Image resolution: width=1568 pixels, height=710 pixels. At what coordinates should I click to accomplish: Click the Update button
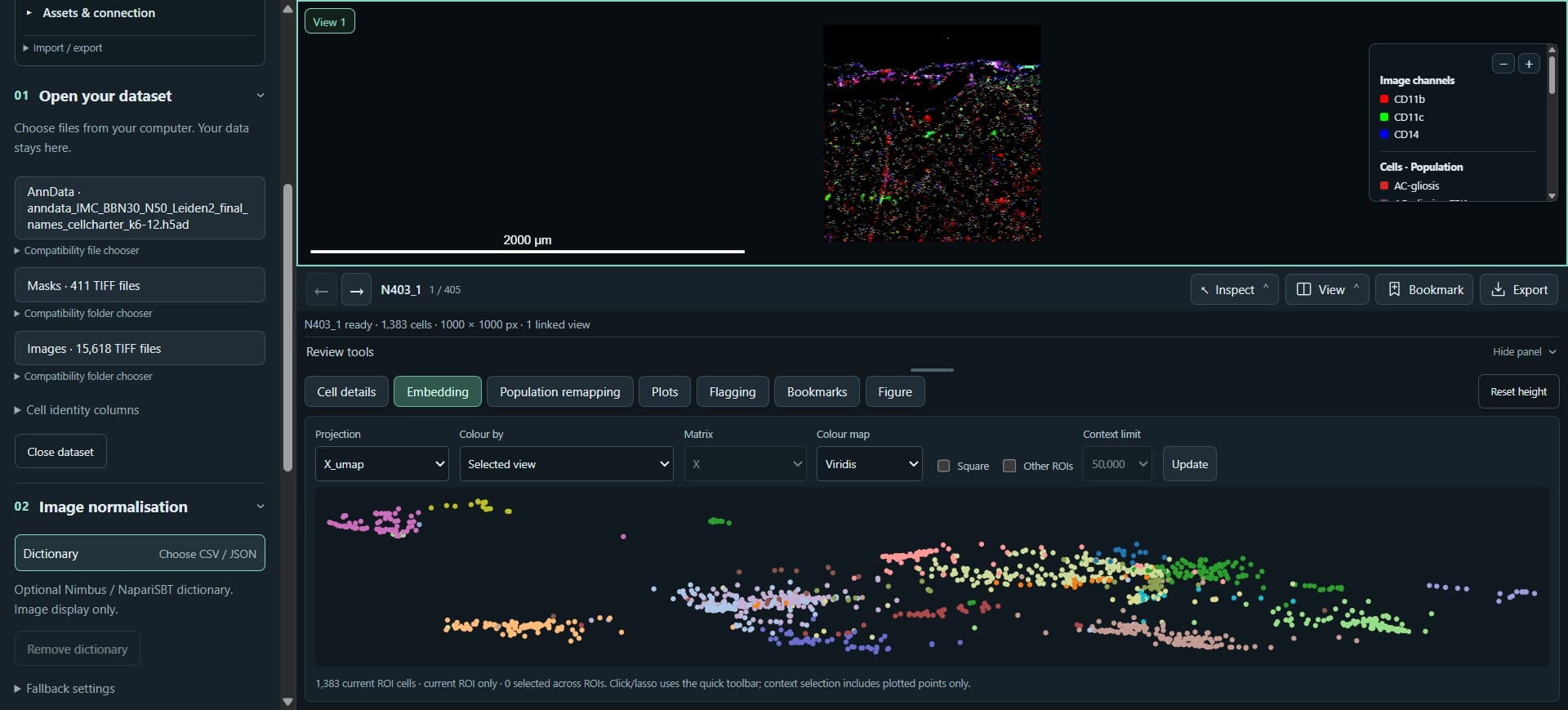click(x=1189, y=464)
